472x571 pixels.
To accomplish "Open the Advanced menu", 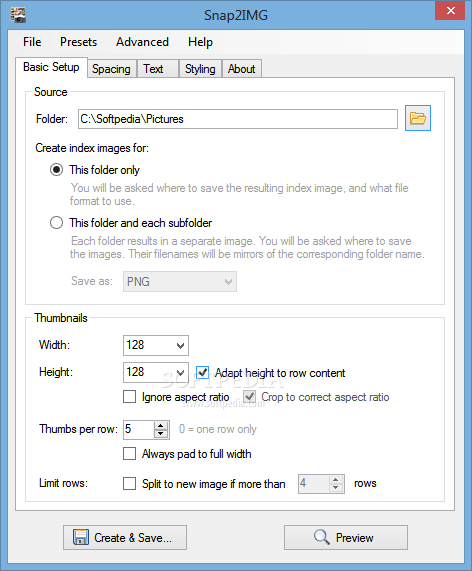I will tap(142, 42).
